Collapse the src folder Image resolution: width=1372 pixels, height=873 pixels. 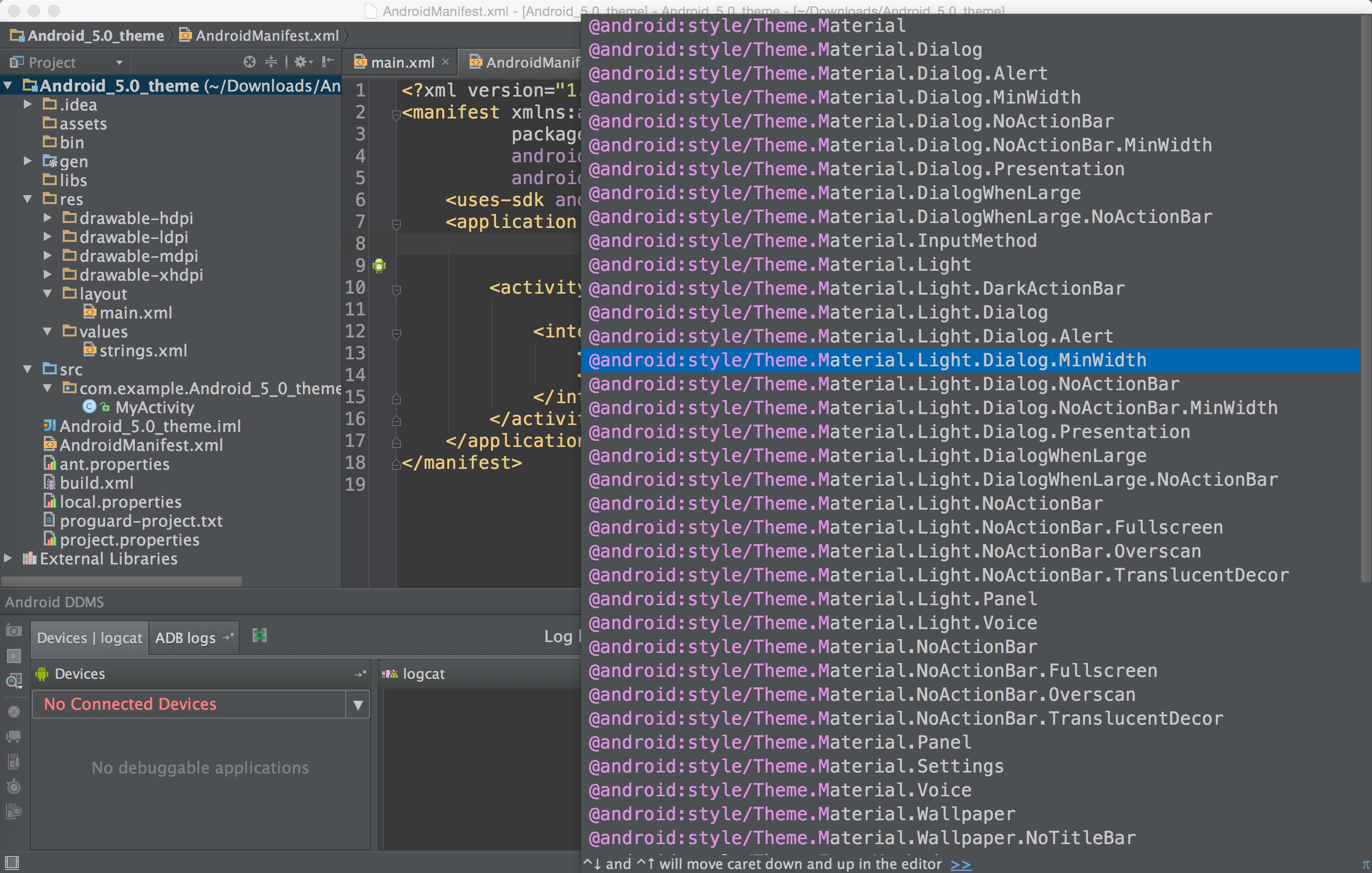pos(27,369)
